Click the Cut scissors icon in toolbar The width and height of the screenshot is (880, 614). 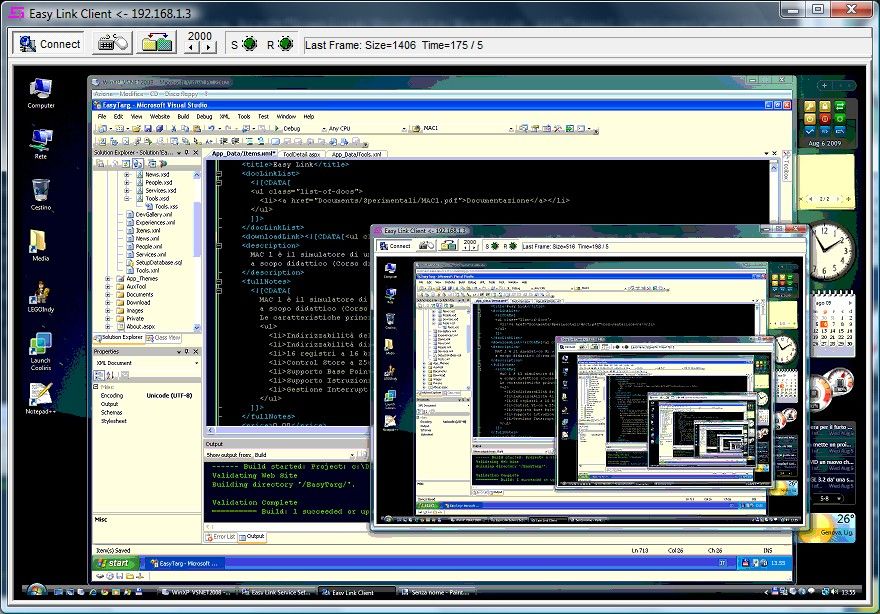pos(174,129)
